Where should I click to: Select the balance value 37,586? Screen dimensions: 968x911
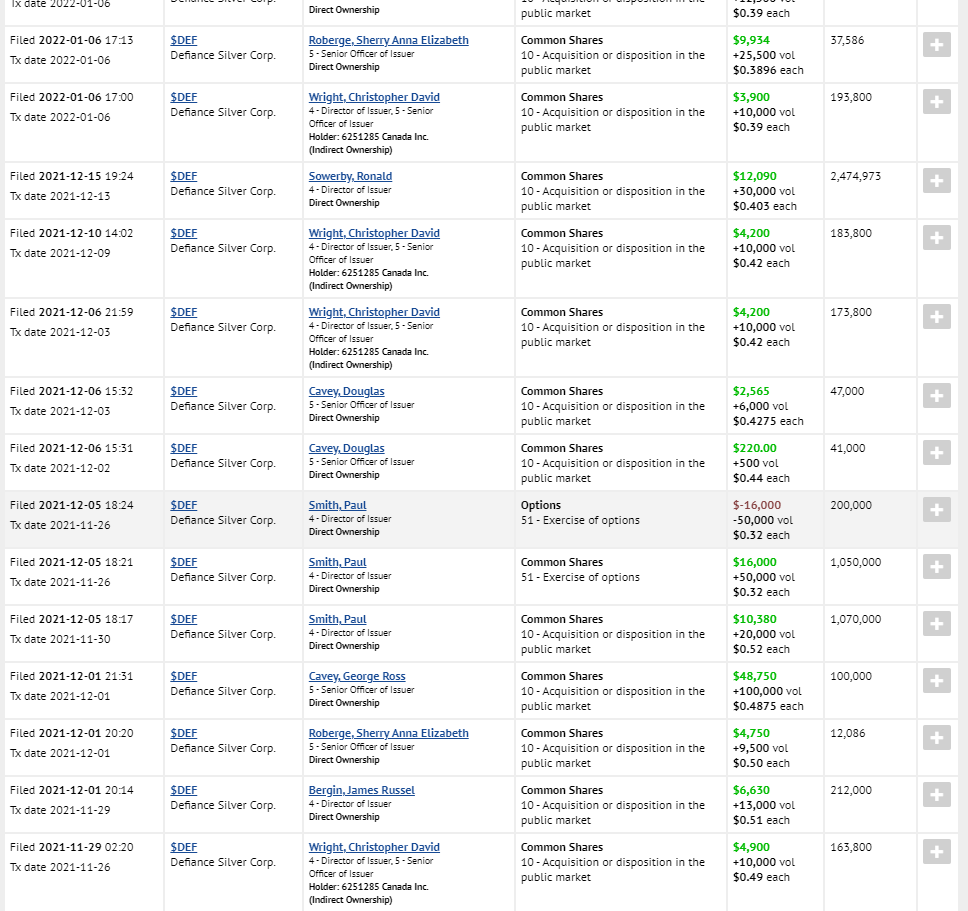847,40
